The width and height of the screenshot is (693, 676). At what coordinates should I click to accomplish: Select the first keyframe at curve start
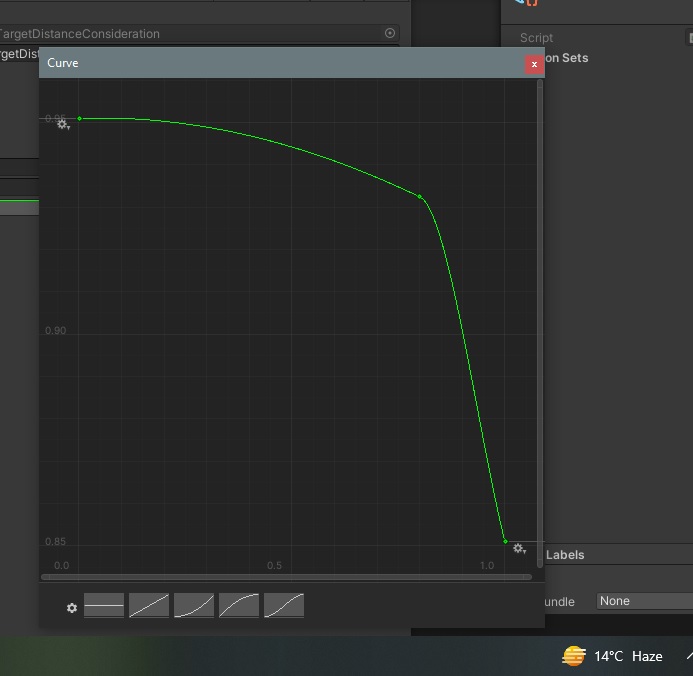coord(80,118)
